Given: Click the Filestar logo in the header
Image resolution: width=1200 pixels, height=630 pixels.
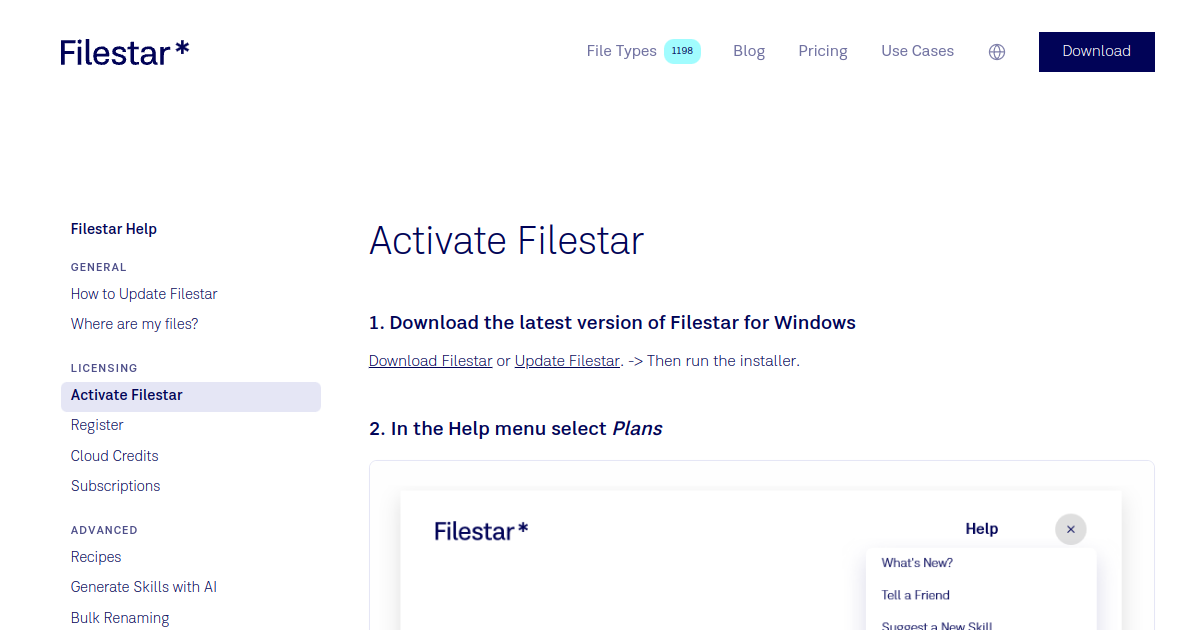Looking at the screenshot, I should tap(124, 52).
